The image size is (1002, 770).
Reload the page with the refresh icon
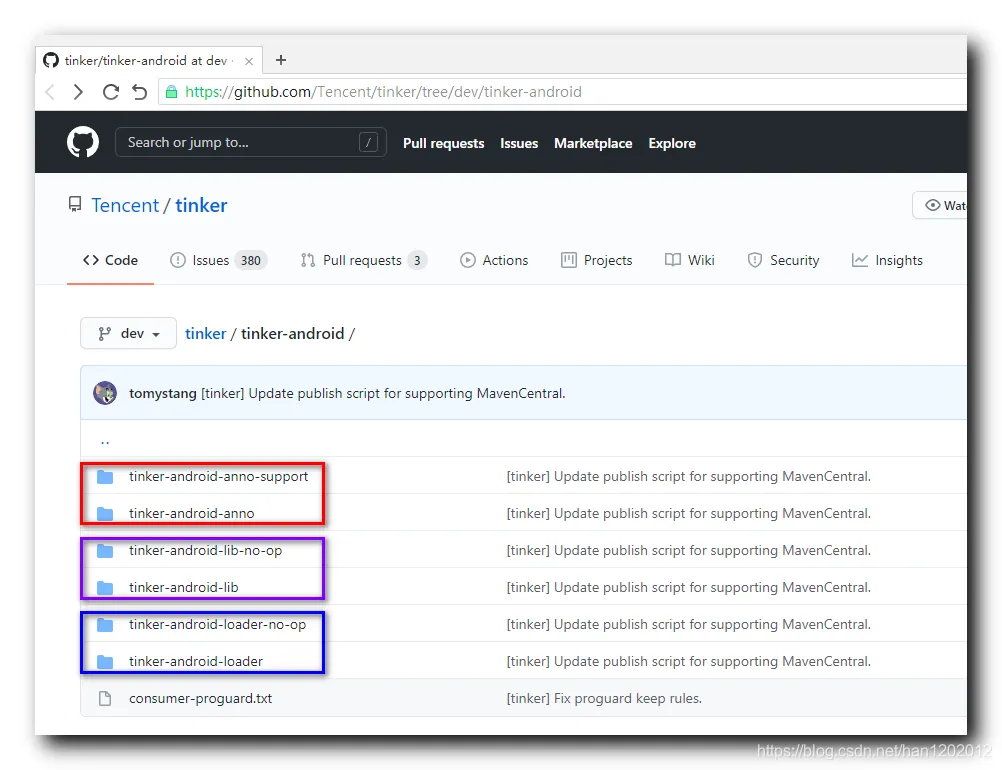point(111,92)
